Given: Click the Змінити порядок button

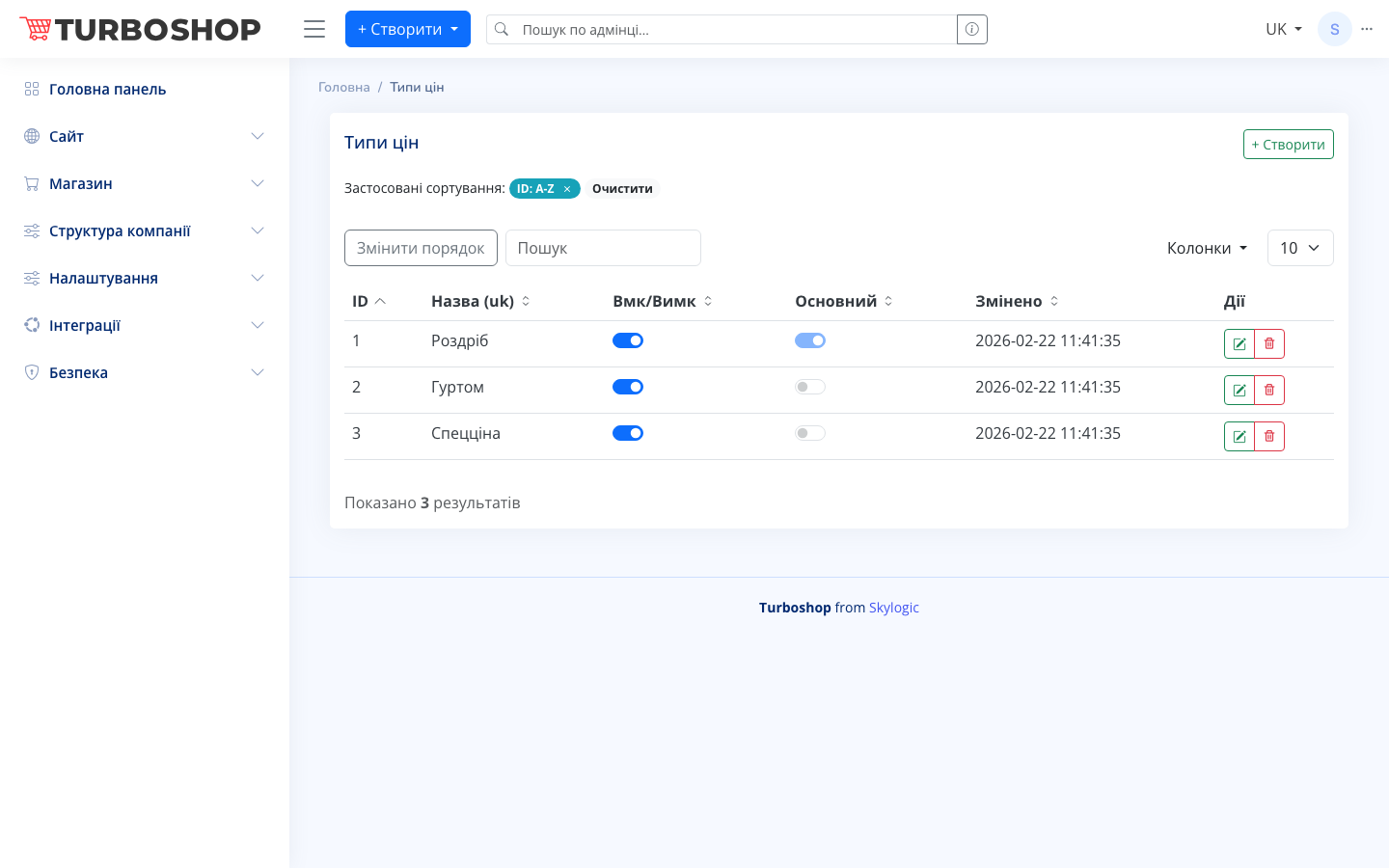Looking at the screenshot, I should click(x=421, y=248).
